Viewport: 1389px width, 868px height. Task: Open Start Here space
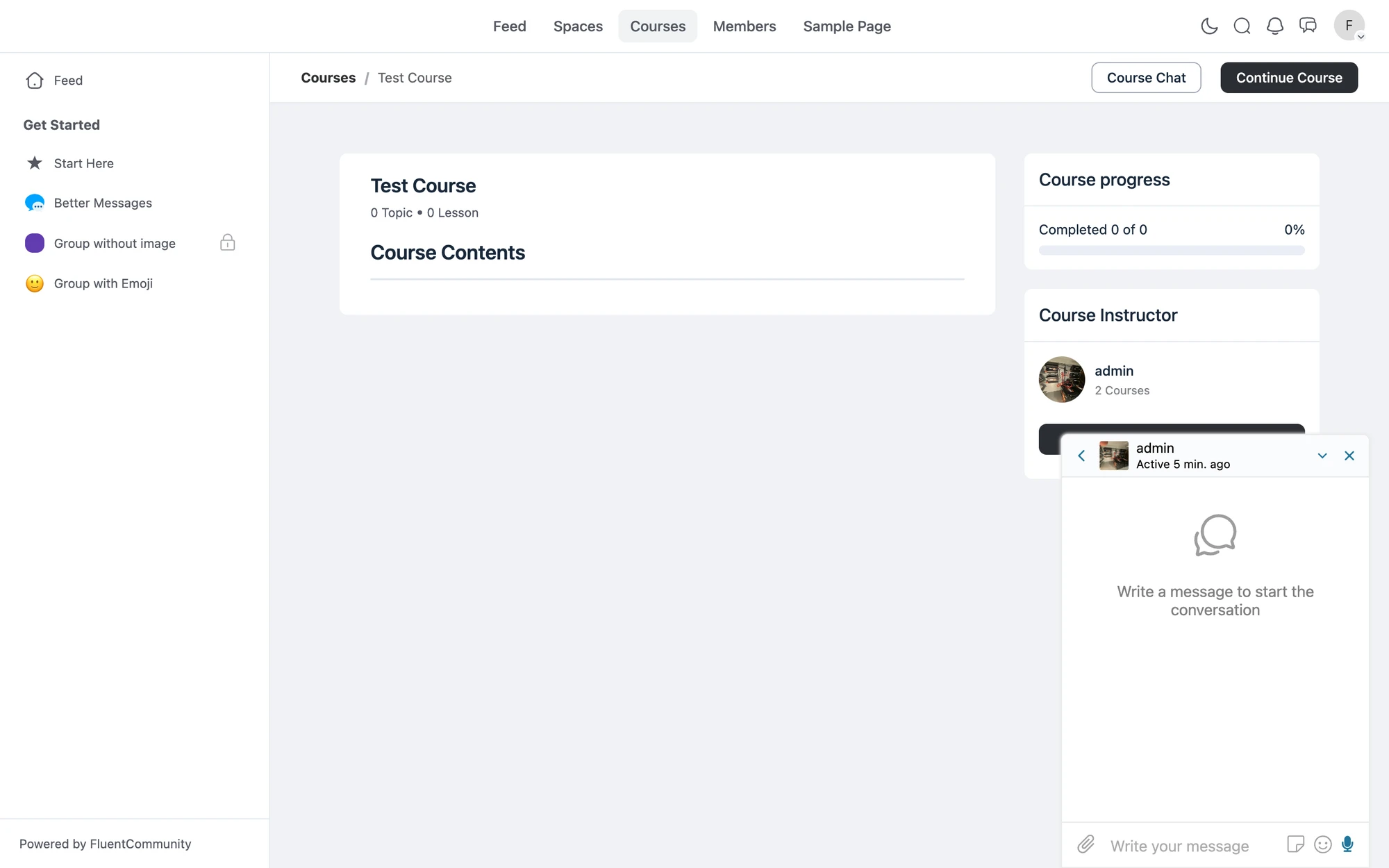pos(84,163)
